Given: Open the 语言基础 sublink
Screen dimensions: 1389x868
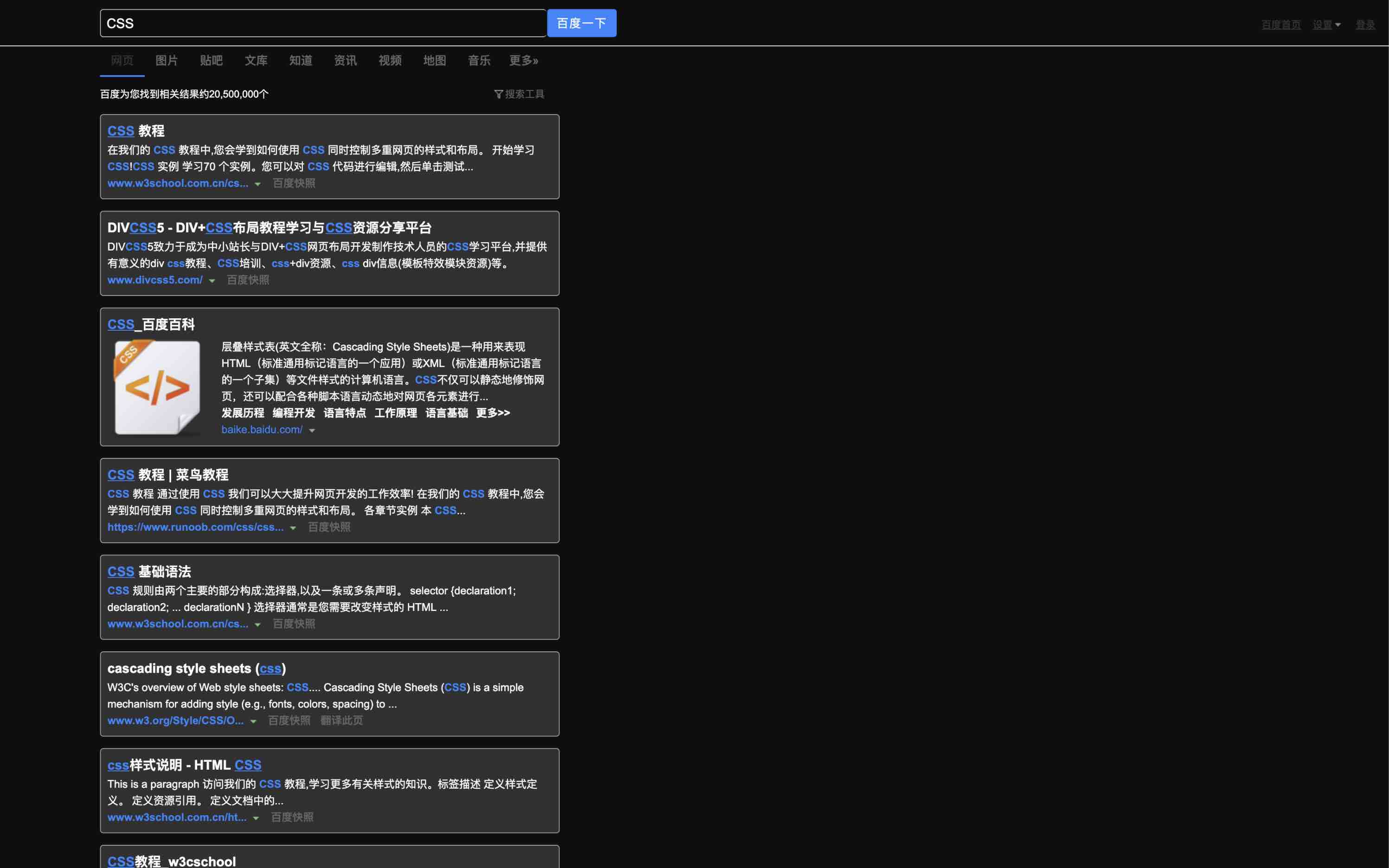Looking at the screenshot, I should (x=447, y=413).
